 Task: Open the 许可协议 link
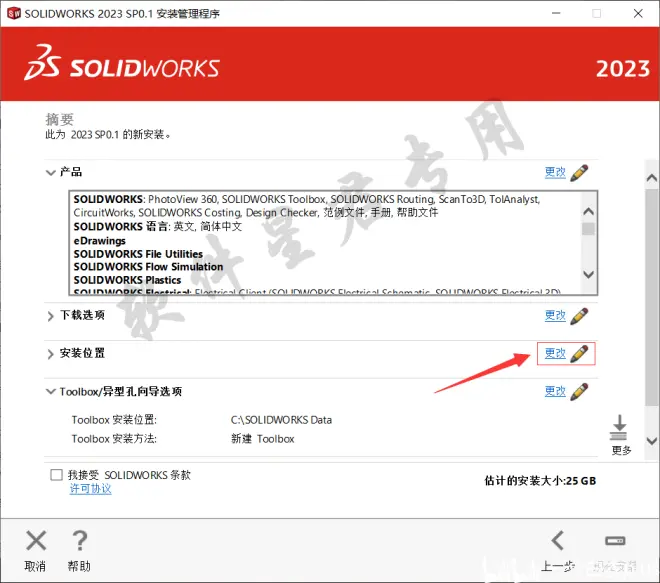click(x=90, y=489)
